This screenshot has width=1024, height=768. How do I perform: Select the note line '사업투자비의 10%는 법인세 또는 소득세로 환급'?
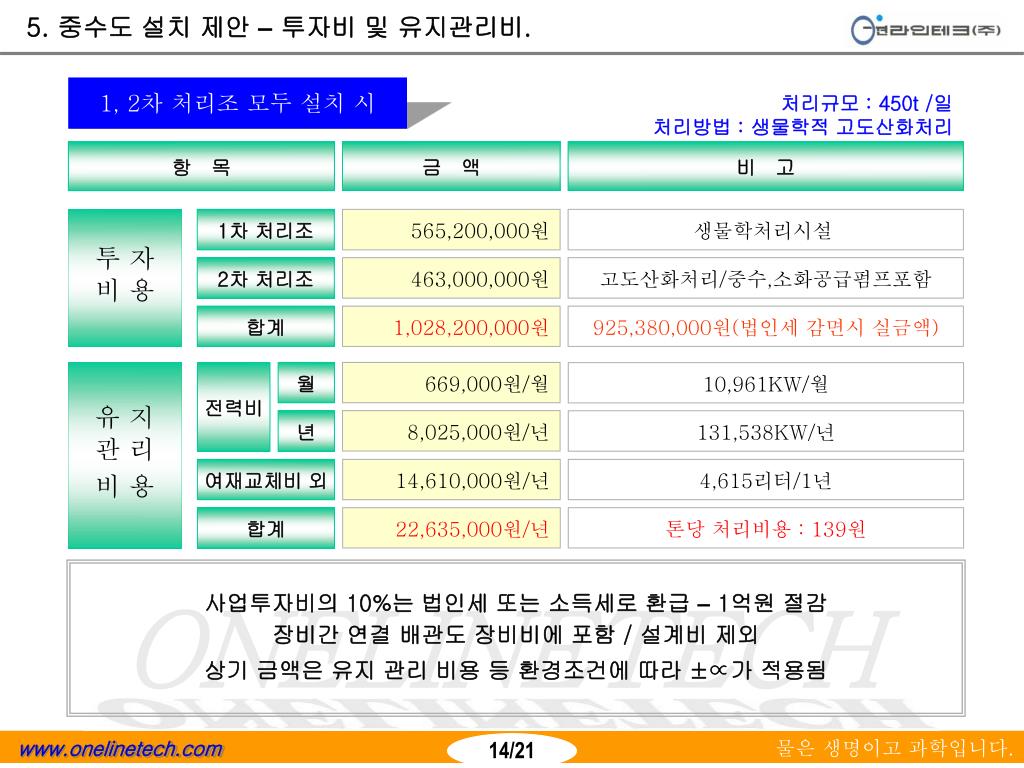pos(447,602)
